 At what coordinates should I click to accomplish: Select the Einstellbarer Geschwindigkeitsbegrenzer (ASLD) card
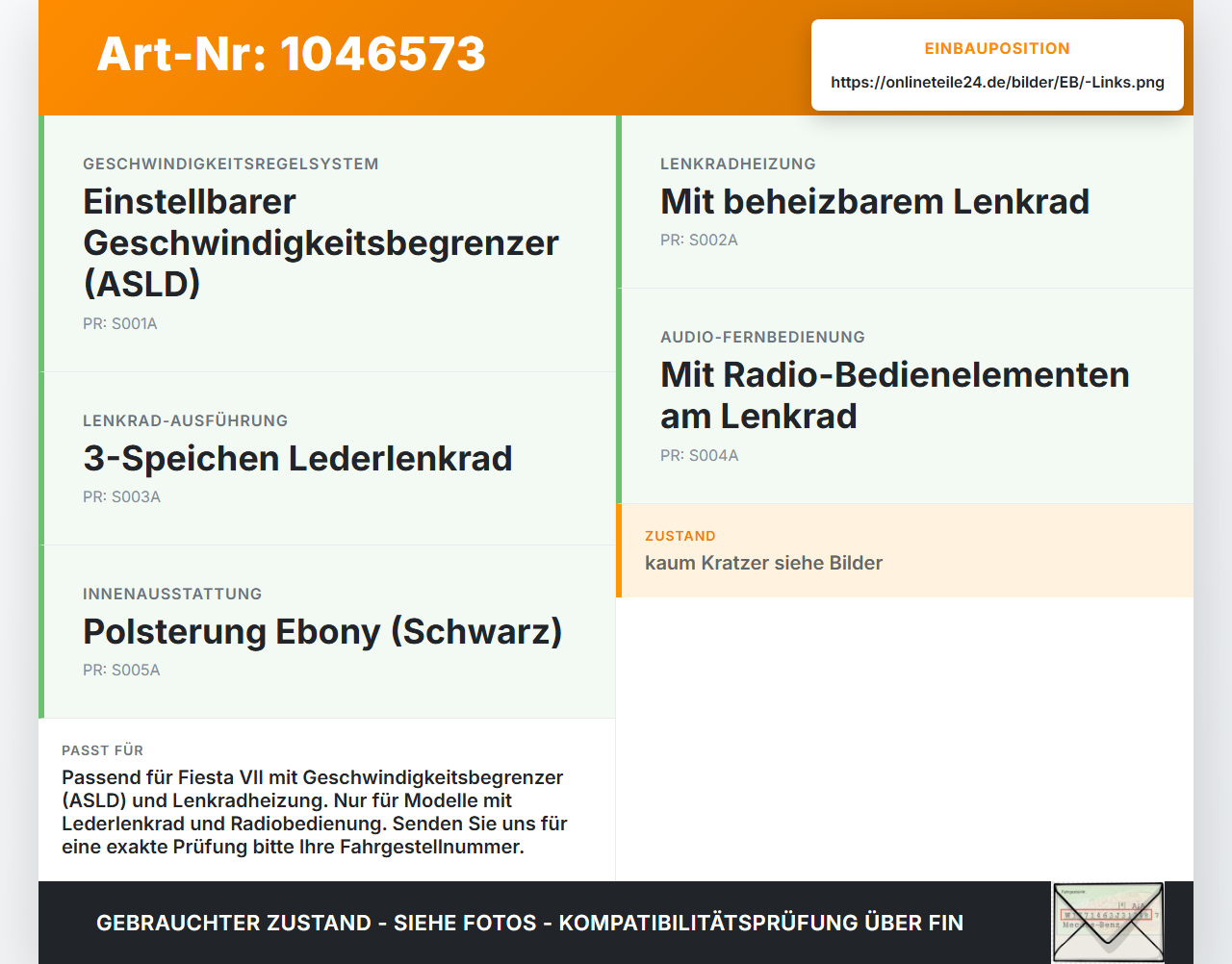point(327,243)
